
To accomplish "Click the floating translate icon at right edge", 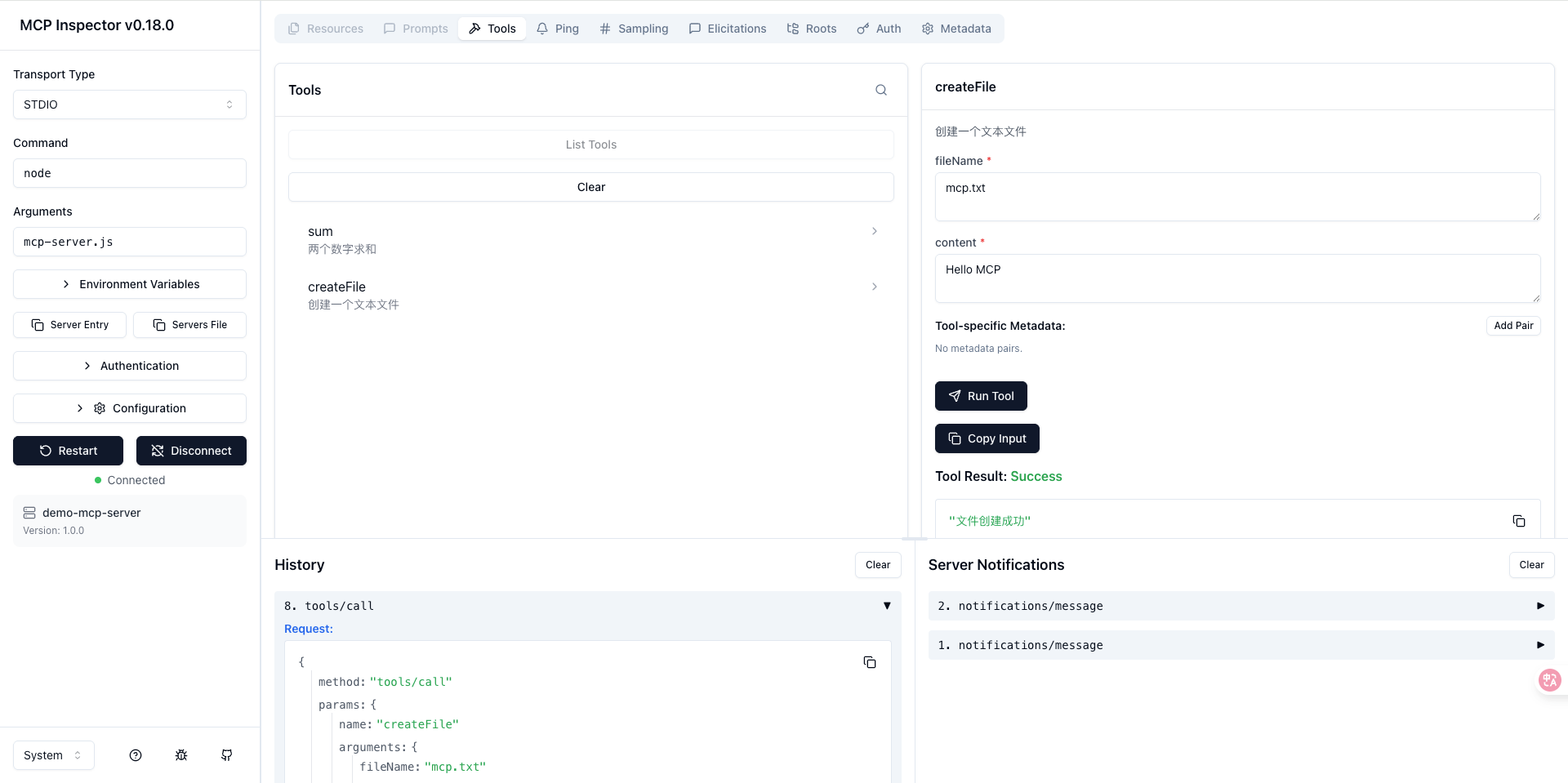I will coord(1549,679).
